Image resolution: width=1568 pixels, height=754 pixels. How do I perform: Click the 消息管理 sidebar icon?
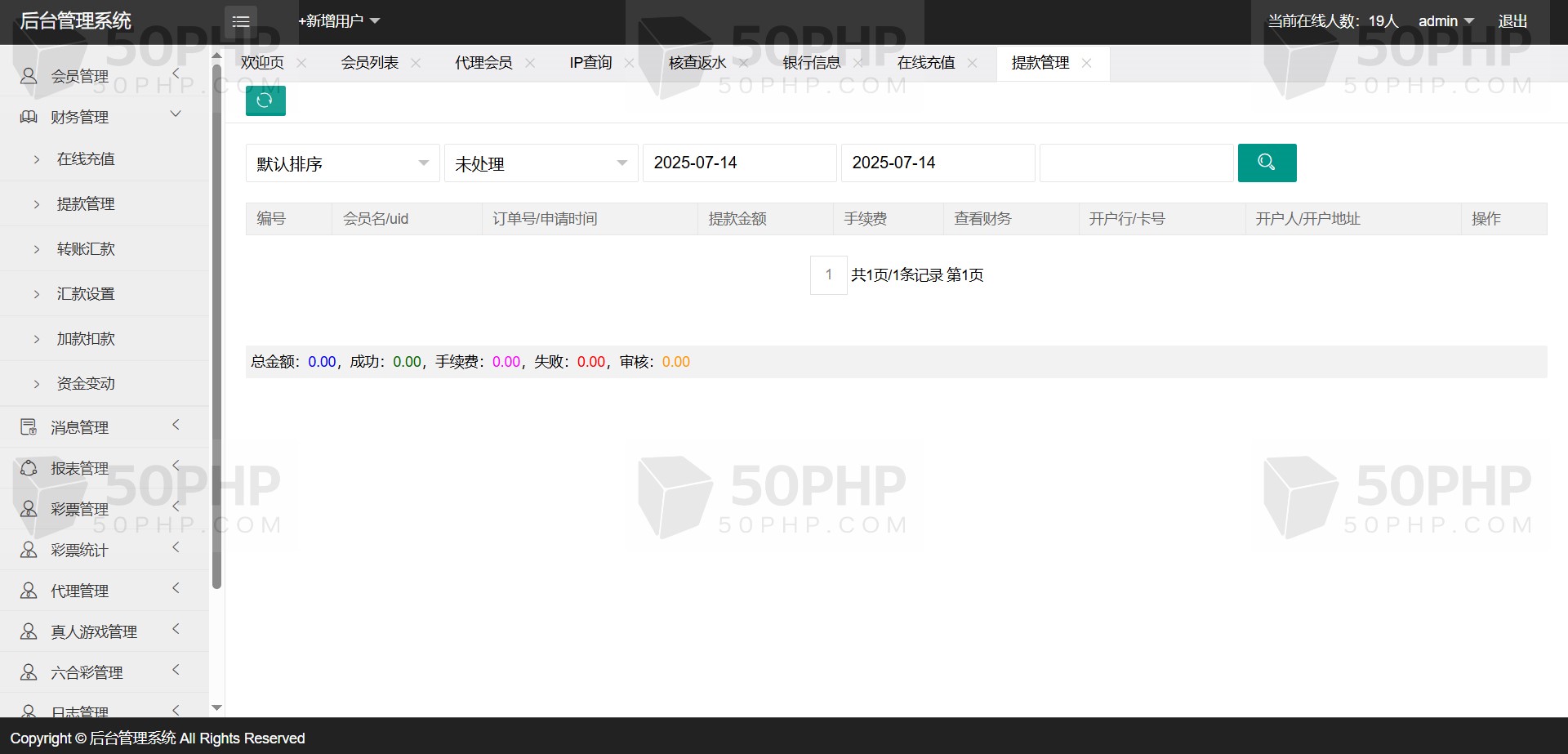click(29, 427)
